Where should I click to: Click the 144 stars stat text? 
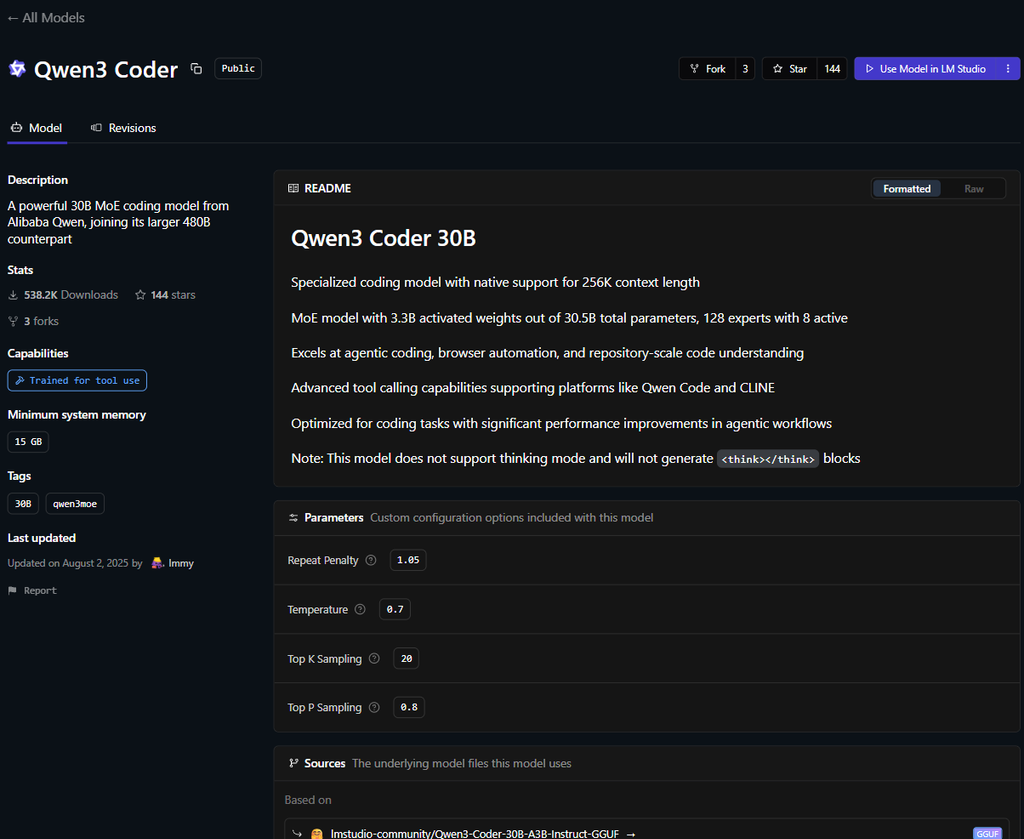tap(173, 295)
